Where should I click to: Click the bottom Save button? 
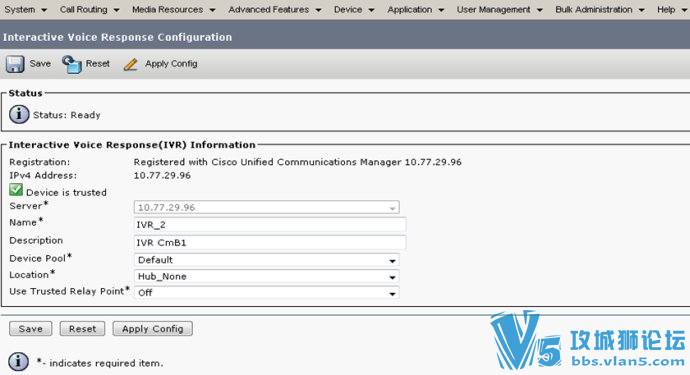(30, 328)
